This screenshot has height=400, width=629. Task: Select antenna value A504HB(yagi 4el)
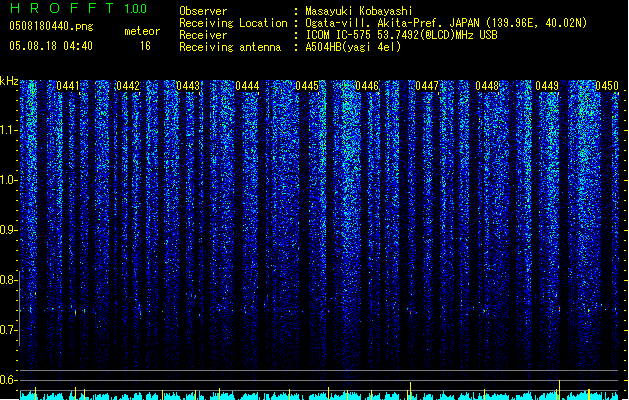pos(353,47)
